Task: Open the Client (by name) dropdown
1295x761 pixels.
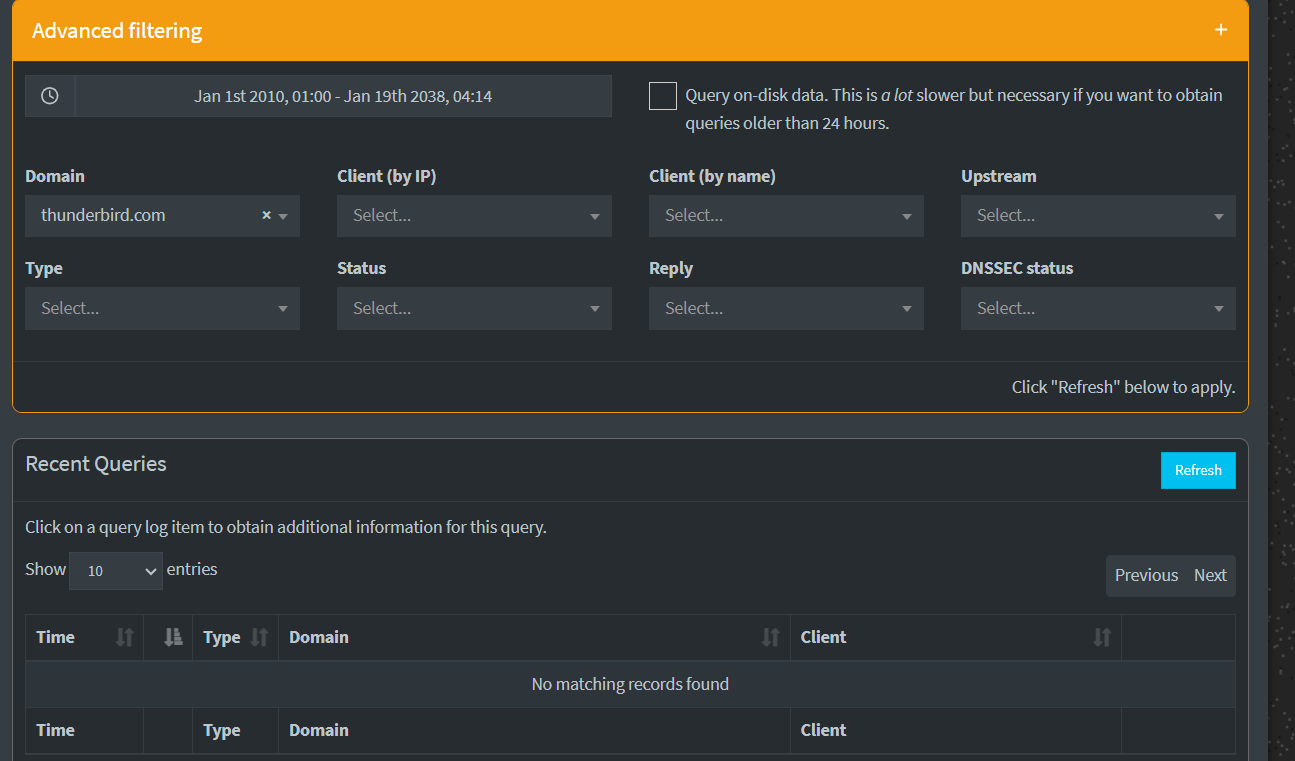Action: (x=786, y=215)
